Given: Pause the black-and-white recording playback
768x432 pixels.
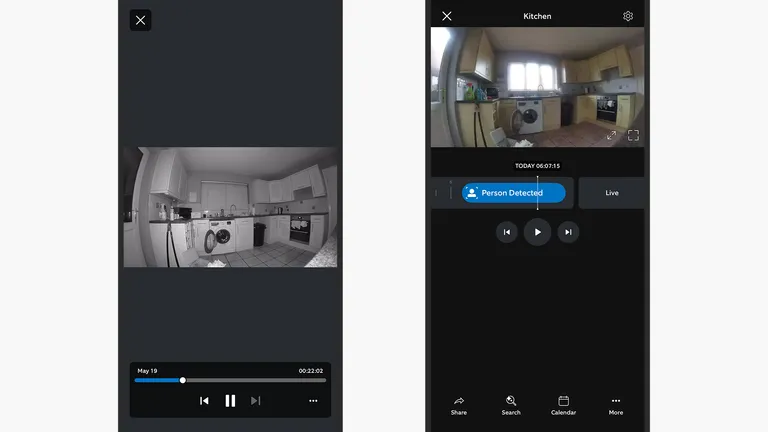Looking at the screenshot, I should (x=230, y=400).
